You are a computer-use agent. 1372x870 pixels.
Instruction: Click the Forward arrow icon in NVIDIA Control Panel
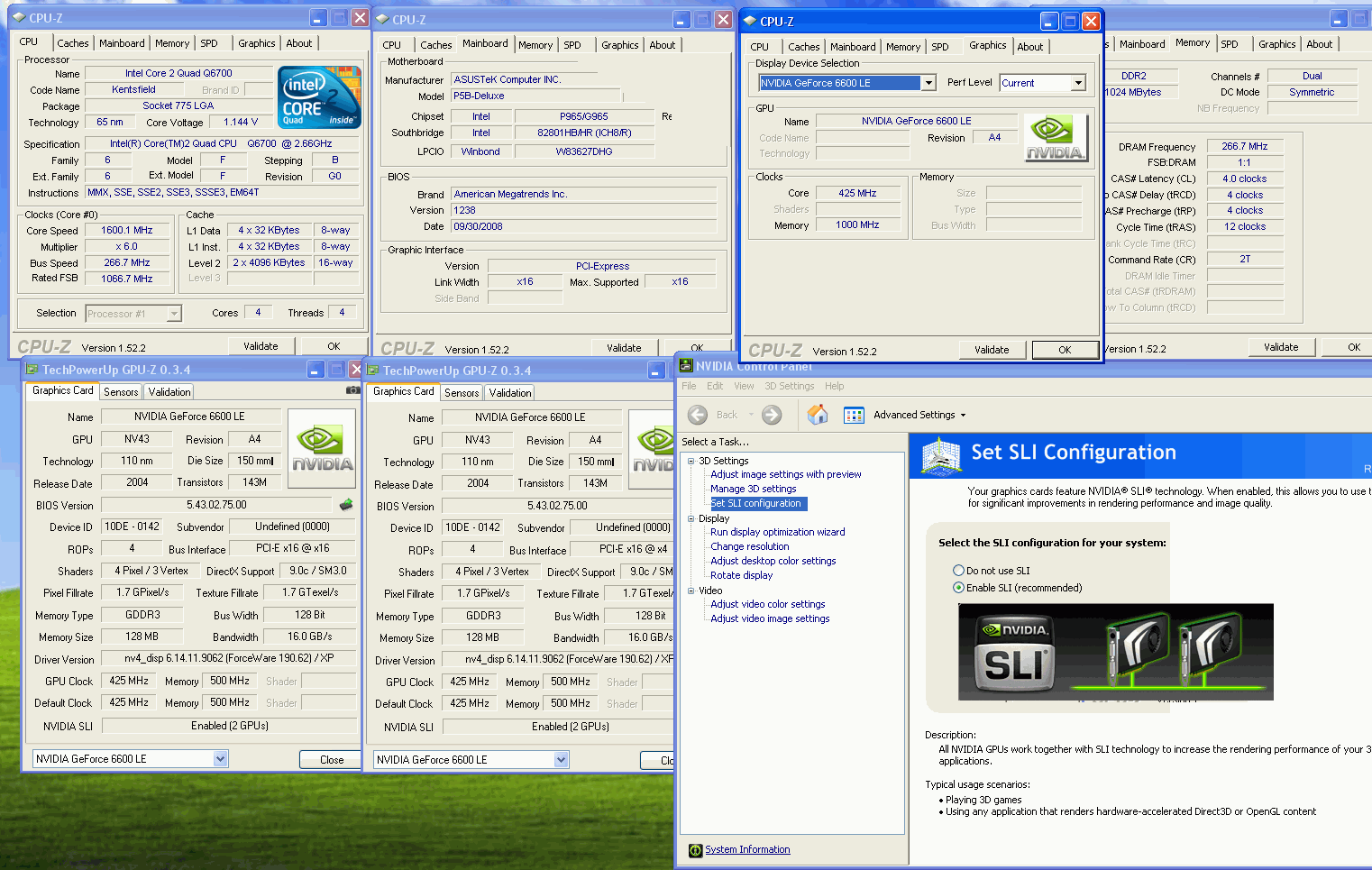pyautogui.click(x=772, y=415)
